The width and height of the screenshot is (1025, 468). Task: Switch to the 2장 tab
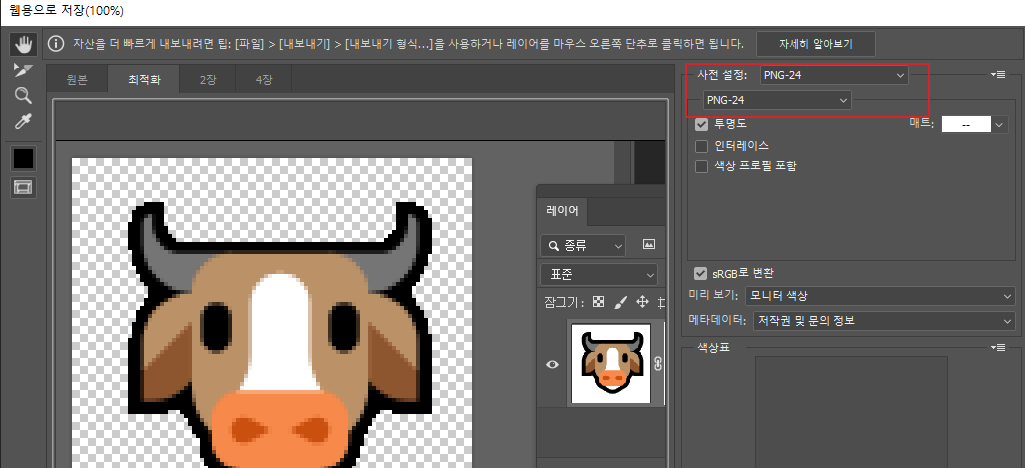click(208, 80)
